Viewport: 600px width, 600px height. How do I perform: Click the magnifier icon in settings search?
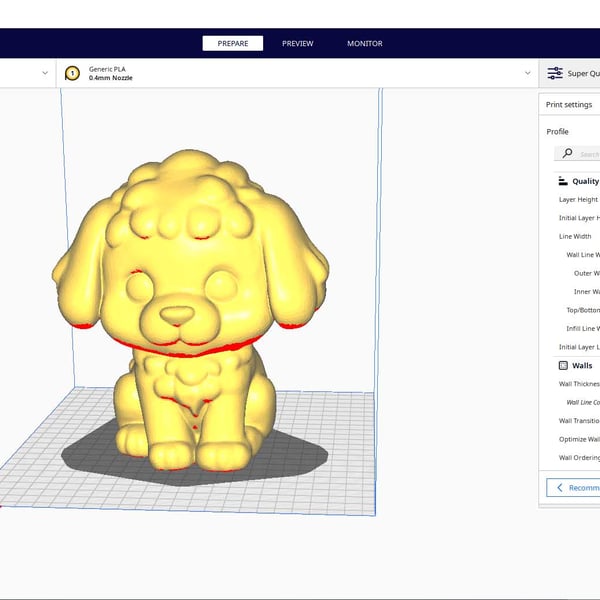pyautogui.click(x=567, y=153)
